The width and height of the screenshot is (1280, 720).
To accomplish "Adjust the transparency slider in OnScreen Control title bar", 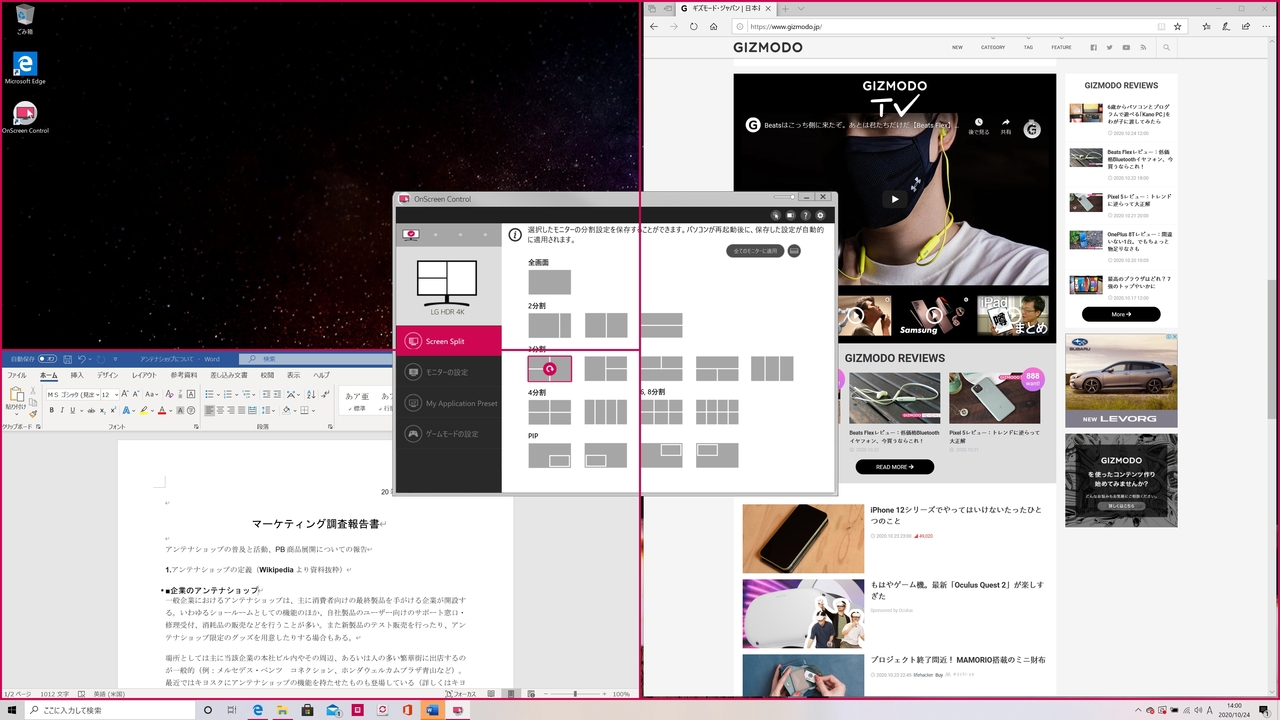I will 786,198.
